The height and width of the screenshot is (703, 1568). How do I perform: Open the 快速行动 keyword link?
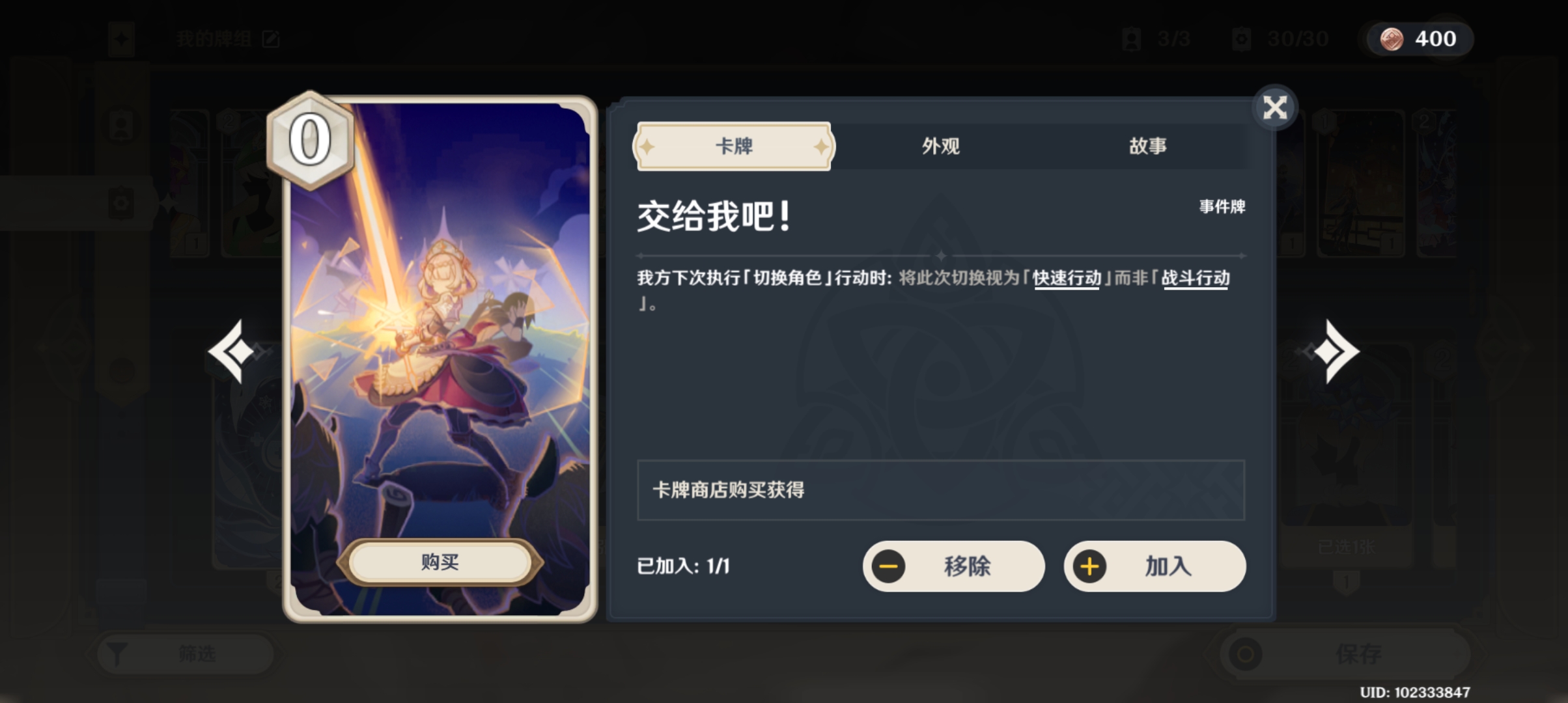[1067, 279]
